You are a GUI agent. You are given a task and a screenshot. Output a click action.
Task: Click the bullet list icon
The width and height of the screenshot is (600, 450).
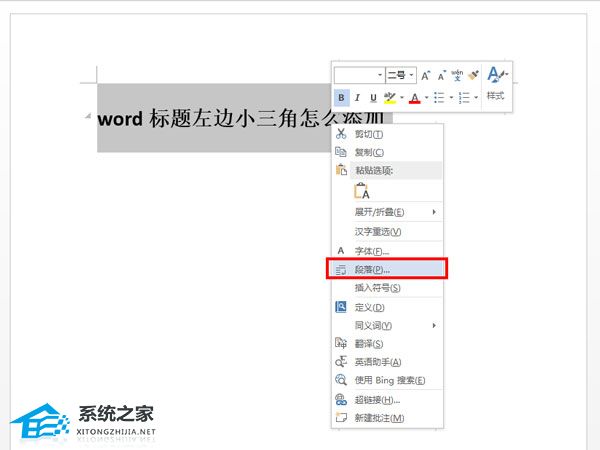point(440,97)
